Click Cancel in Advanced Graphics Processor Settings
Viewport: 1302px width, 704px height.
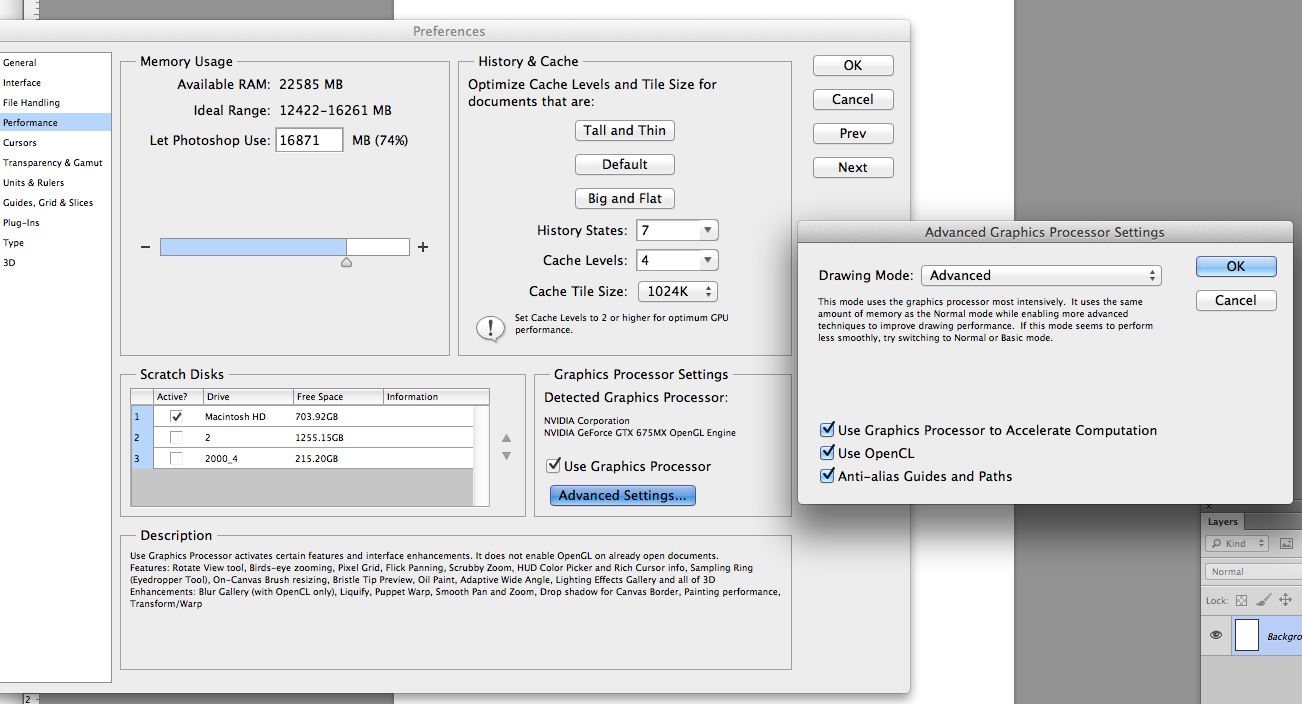[1236, 300]
